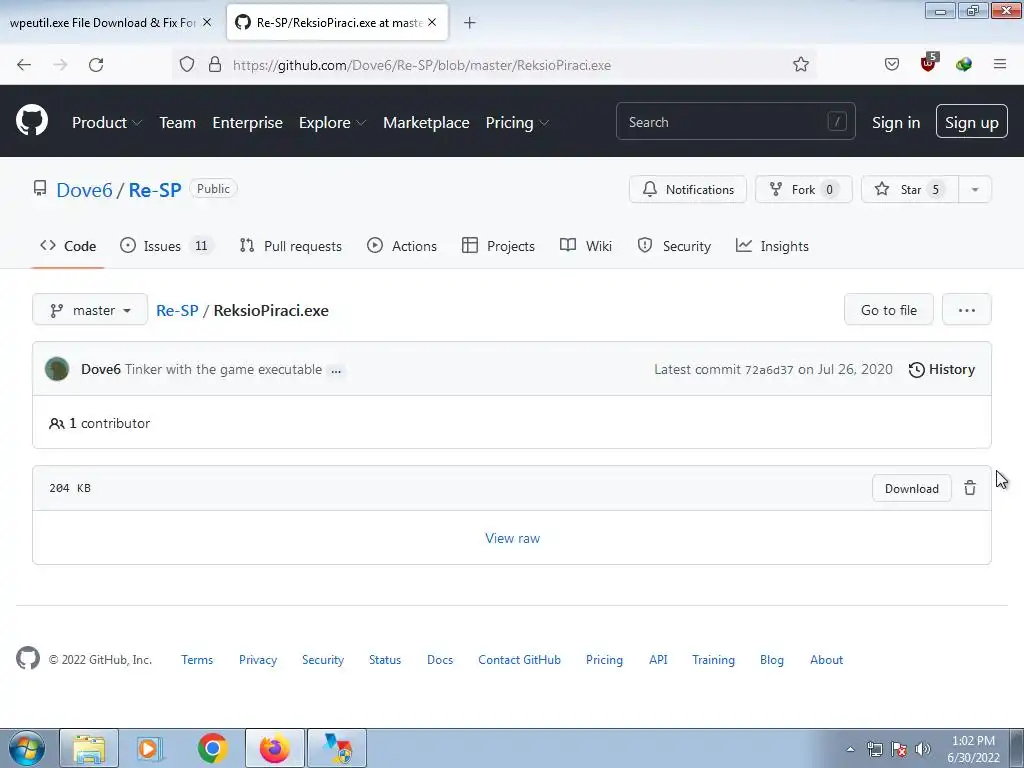The image size is (1024, 768).
Task: Delete this file using the trash icon
Action: (x=970, y=488)
